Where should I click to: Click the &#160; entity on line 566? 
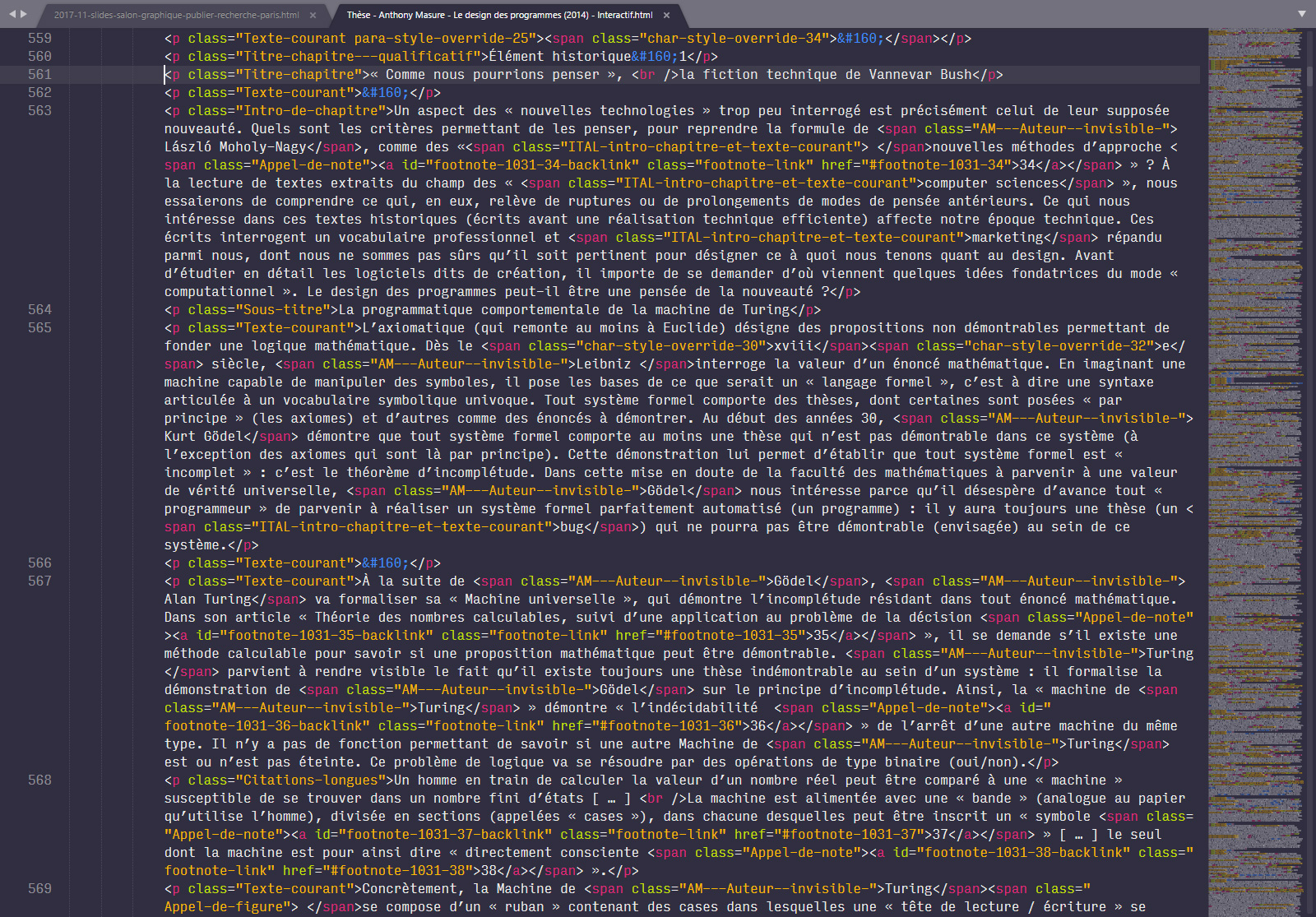pyautogui.click(x=385, y=563)
